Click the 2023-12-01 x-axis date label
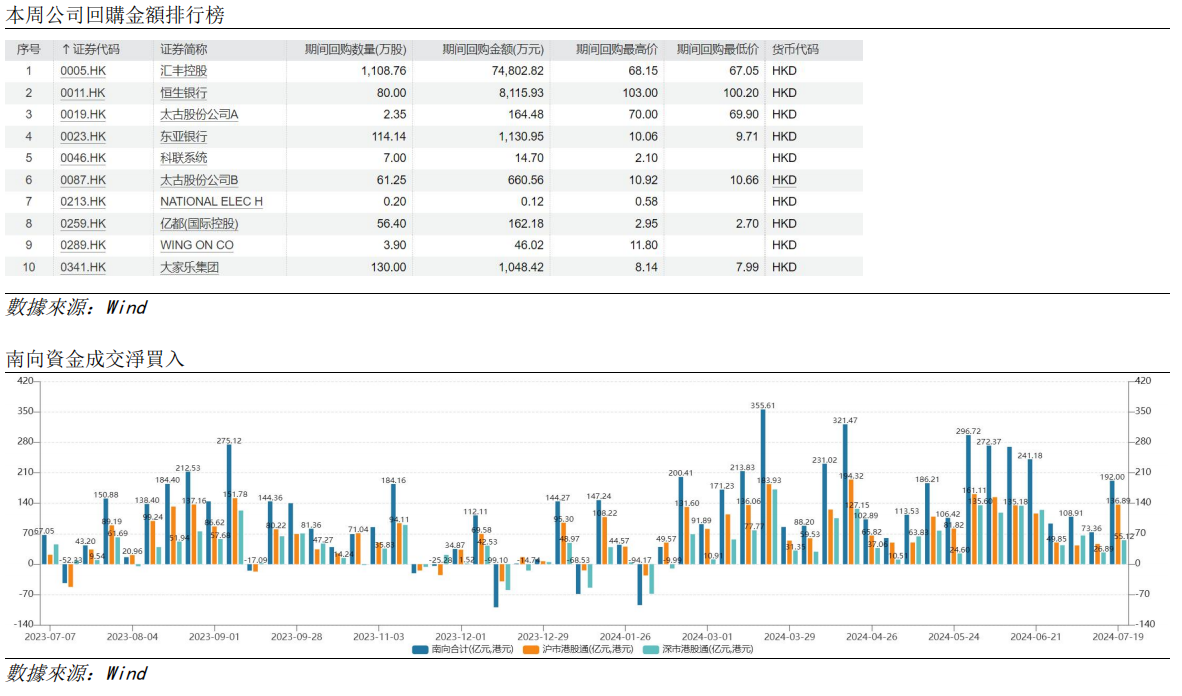The width and height of the screenshot is (1182, 696). pyautogui.click(x=461, y=637)
